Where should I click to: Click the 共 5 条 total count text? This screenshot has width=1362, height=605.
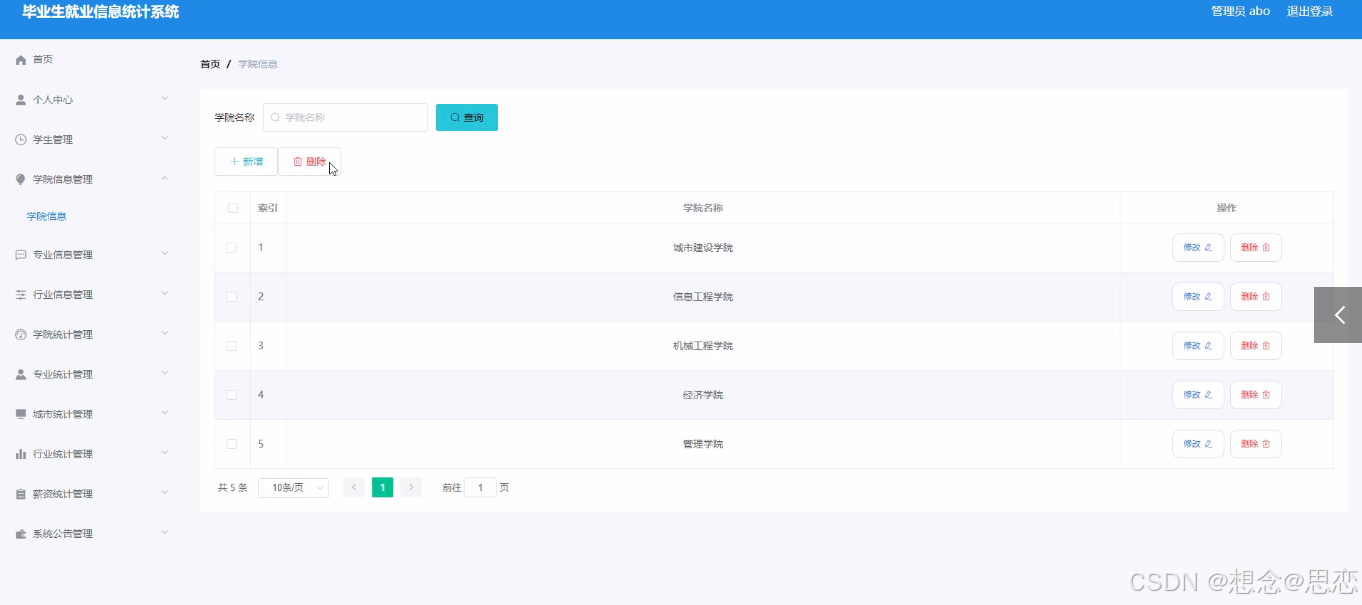click(233, 488)
